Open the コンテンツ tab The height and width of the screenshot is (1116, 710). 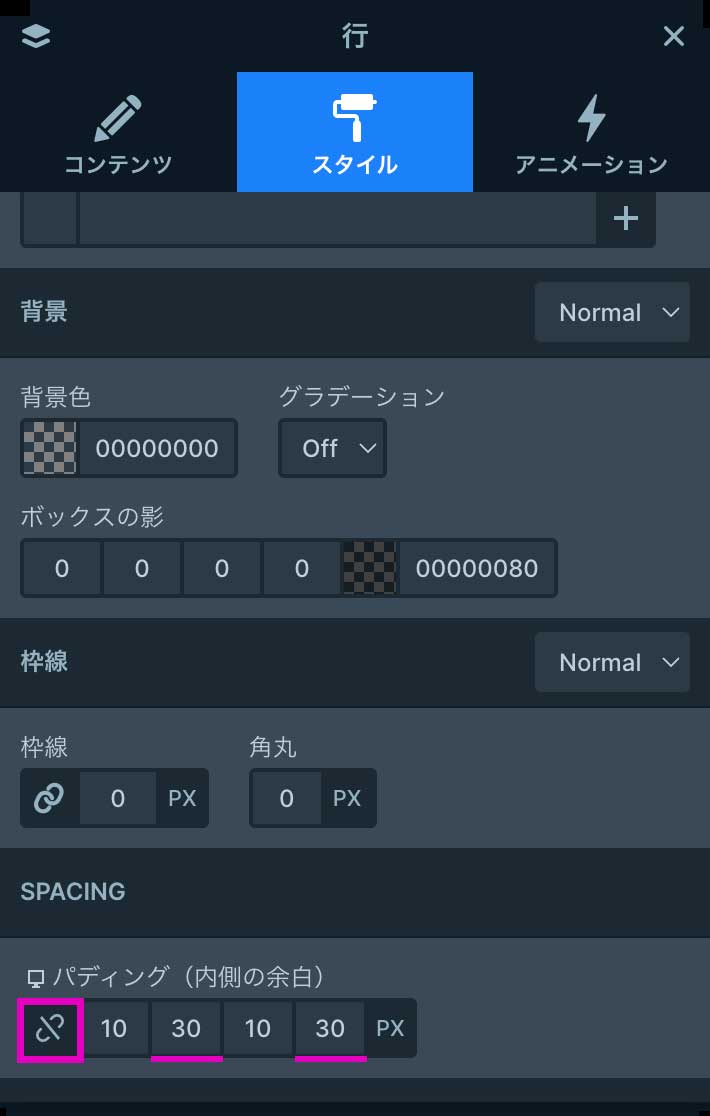pyautogui.click(x=118, y=133)
